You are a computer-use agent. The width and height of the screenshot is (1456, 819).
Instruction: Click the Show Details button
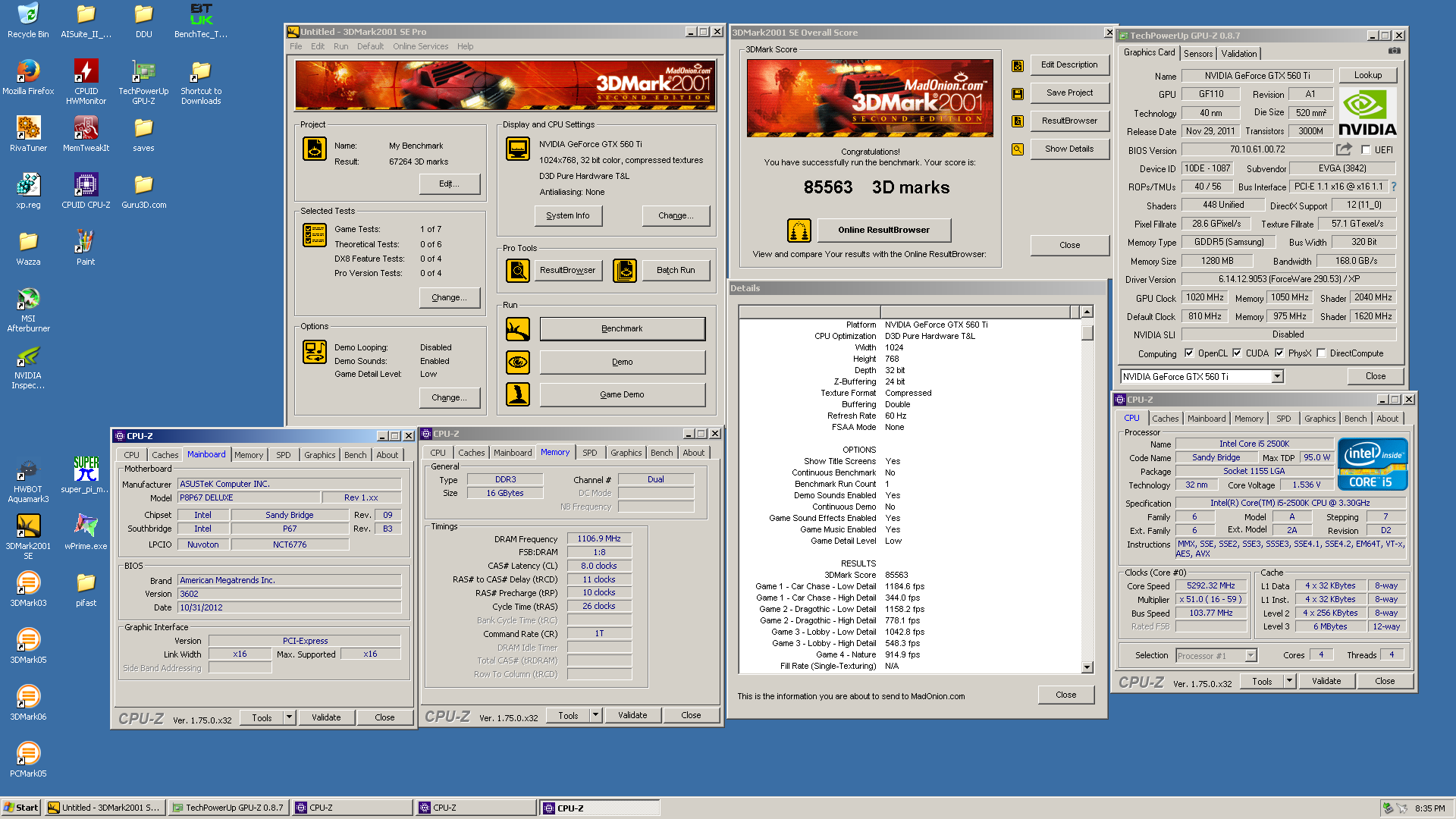point(1069,149)
